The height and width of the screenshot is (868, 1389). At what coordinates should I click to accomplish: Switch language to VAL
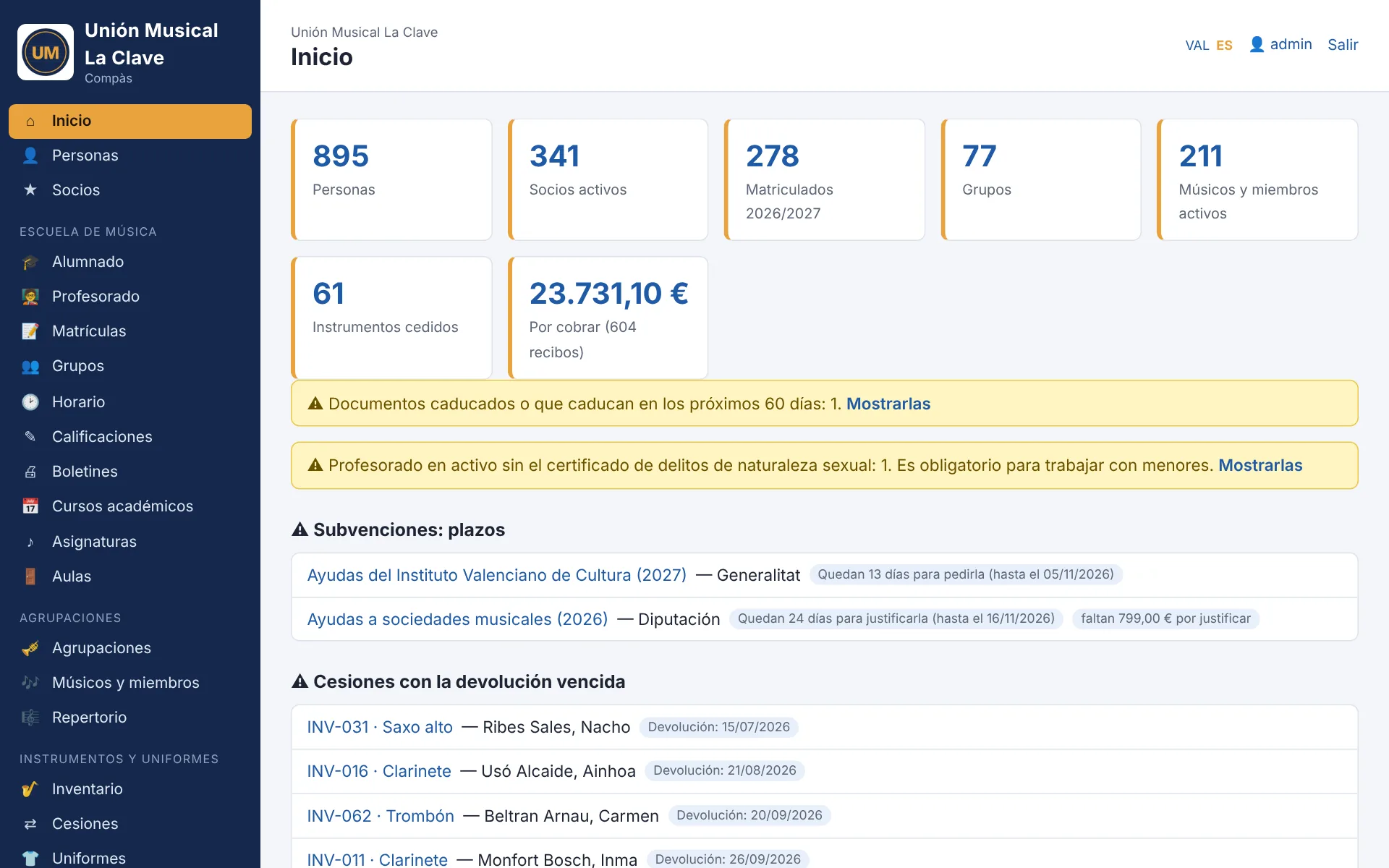click(1197, 45)
